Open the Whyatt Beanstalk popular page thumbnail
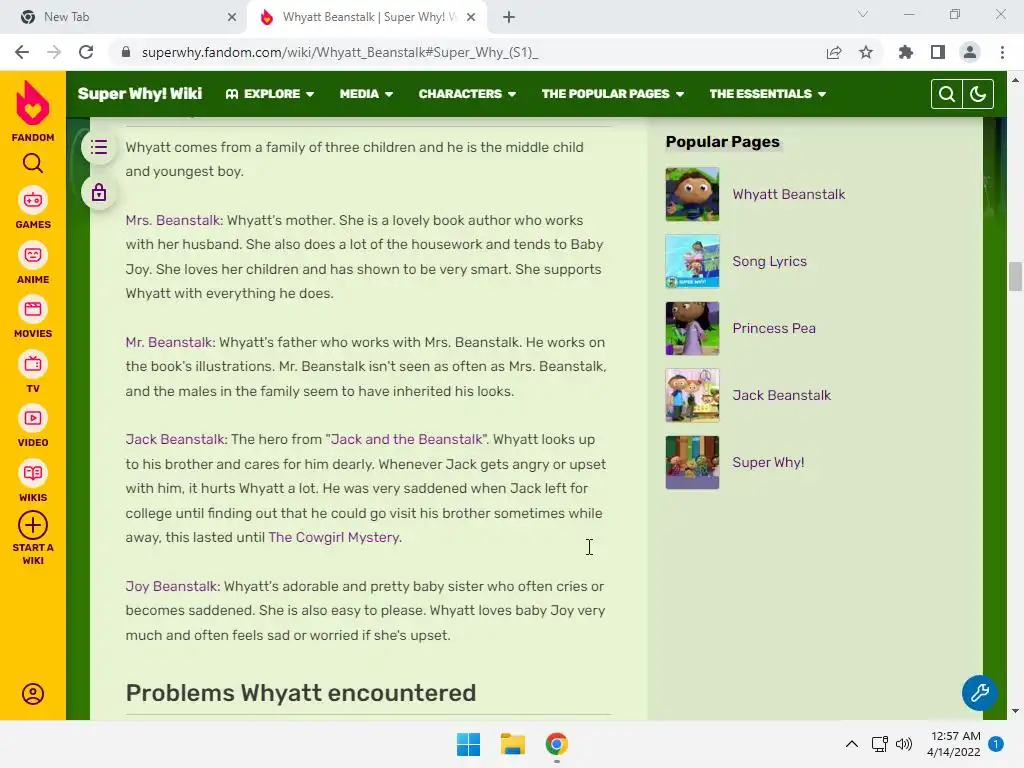Viewport: 1024px width, 768px height. point(692,194)
